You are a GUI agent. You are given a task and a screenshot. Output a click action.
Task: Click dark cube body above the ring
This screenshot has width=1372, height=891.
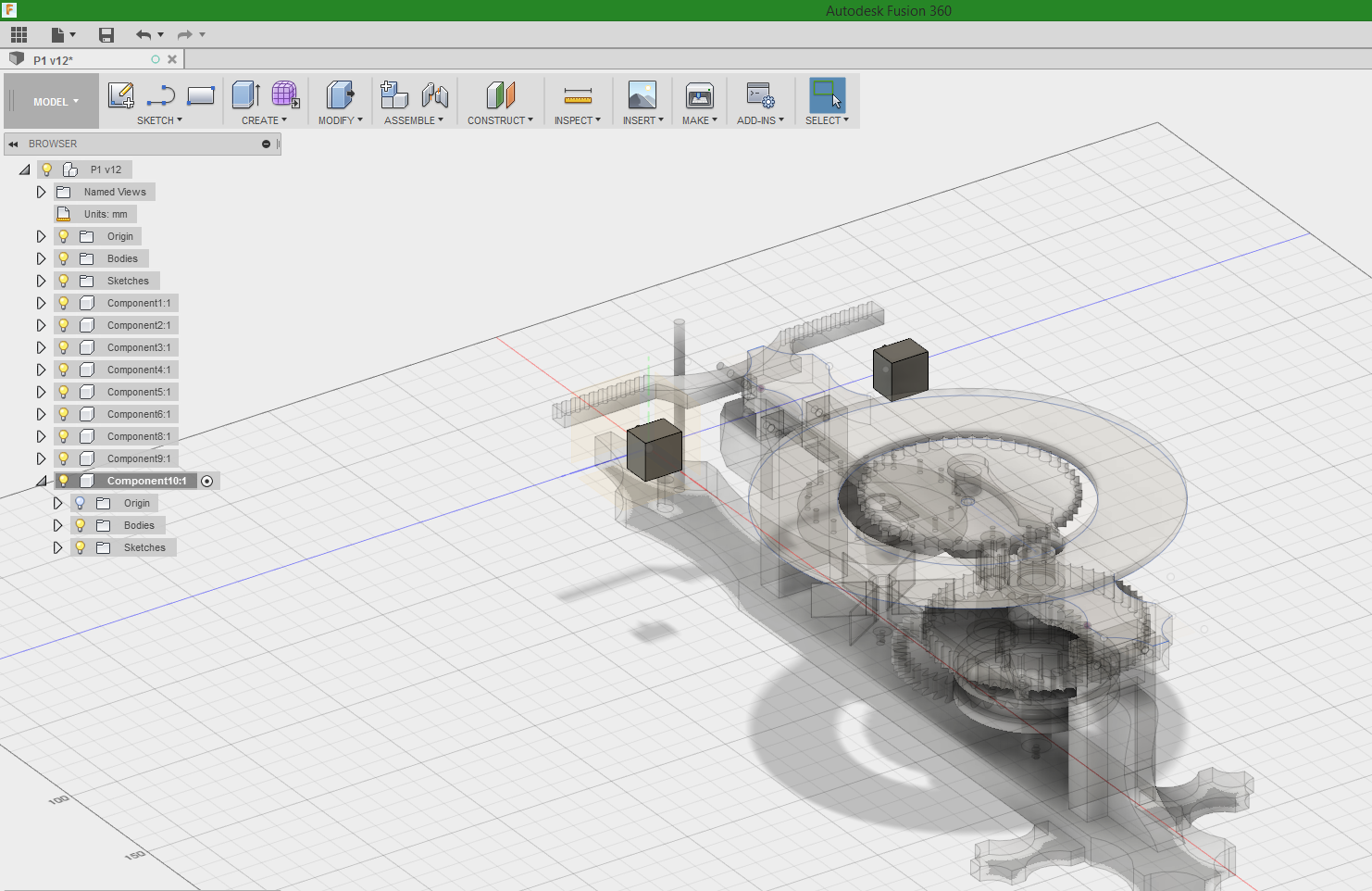(900, 370)
